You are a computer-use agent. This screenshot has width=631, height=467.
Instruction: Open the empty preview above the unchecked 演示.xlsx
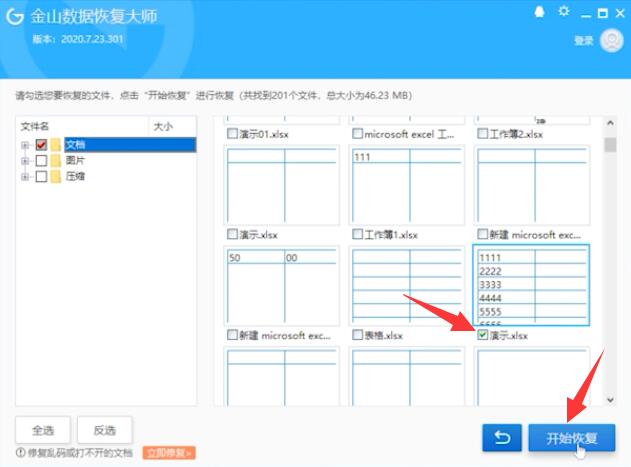(282, 185)
